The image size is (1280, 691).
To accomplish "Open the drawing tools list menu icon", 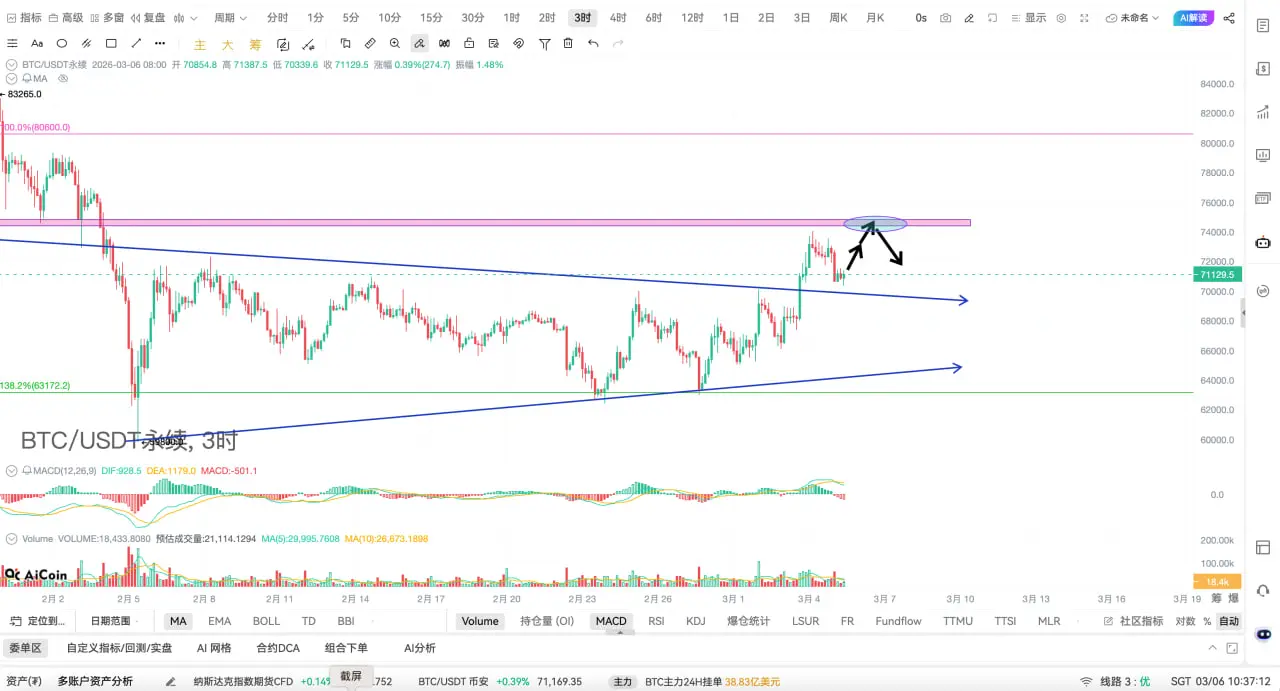I will tap(12, 43).
